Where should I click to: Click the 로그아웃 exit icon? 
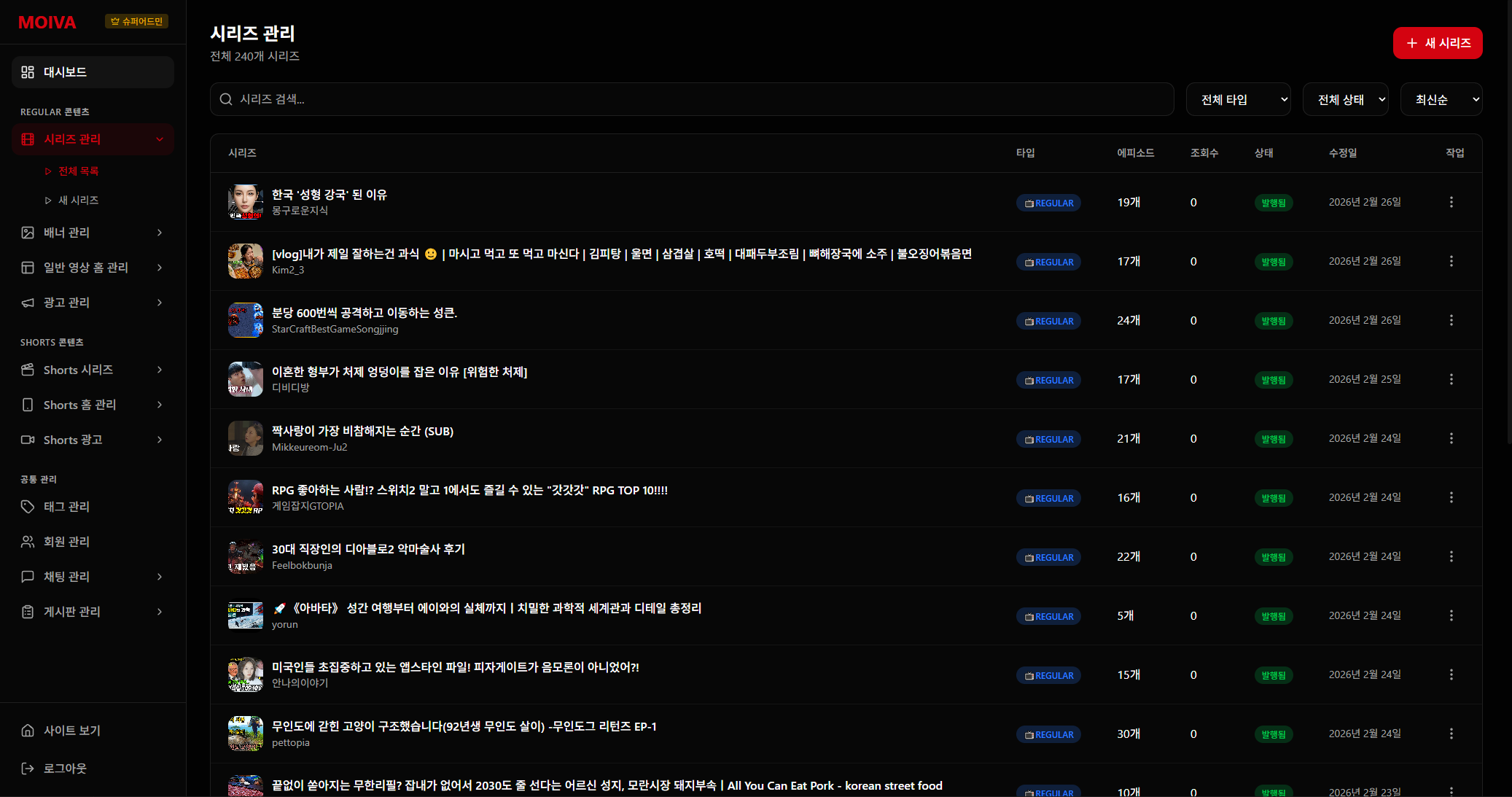[x=28, y=769]
